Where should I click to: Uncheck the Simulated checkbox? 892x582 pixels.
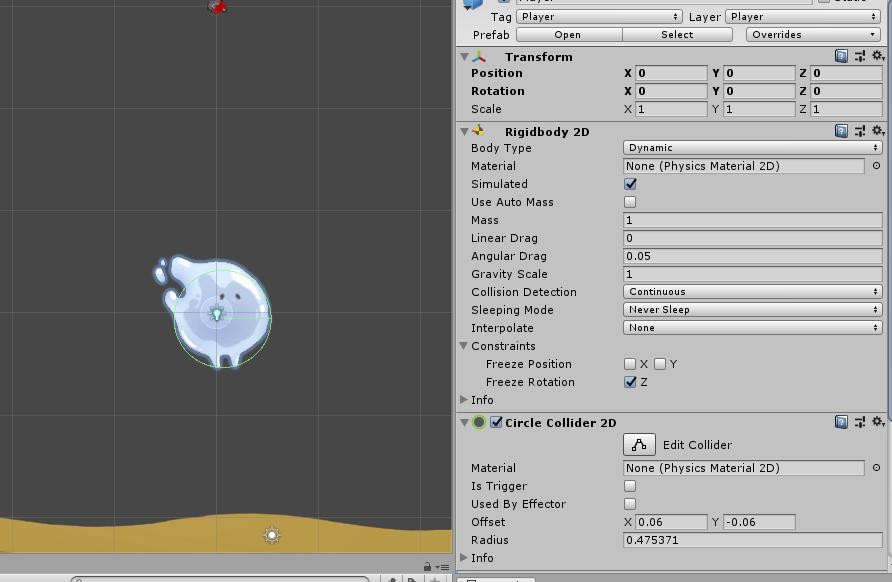(630, 184)
